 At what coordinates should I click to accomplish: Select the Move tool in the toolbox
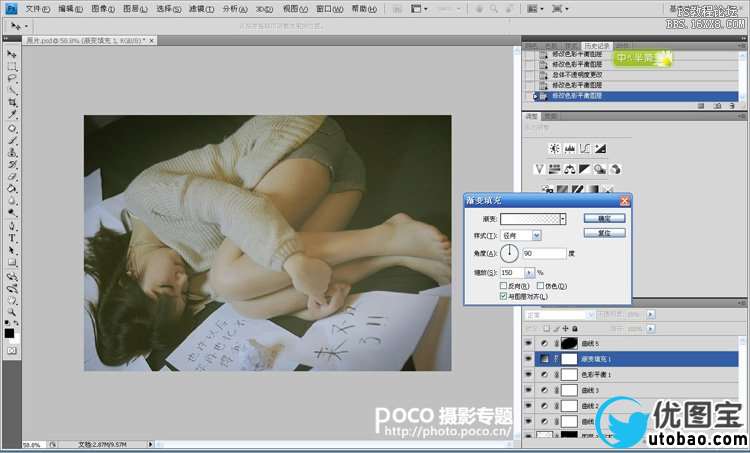coord(11,54)
